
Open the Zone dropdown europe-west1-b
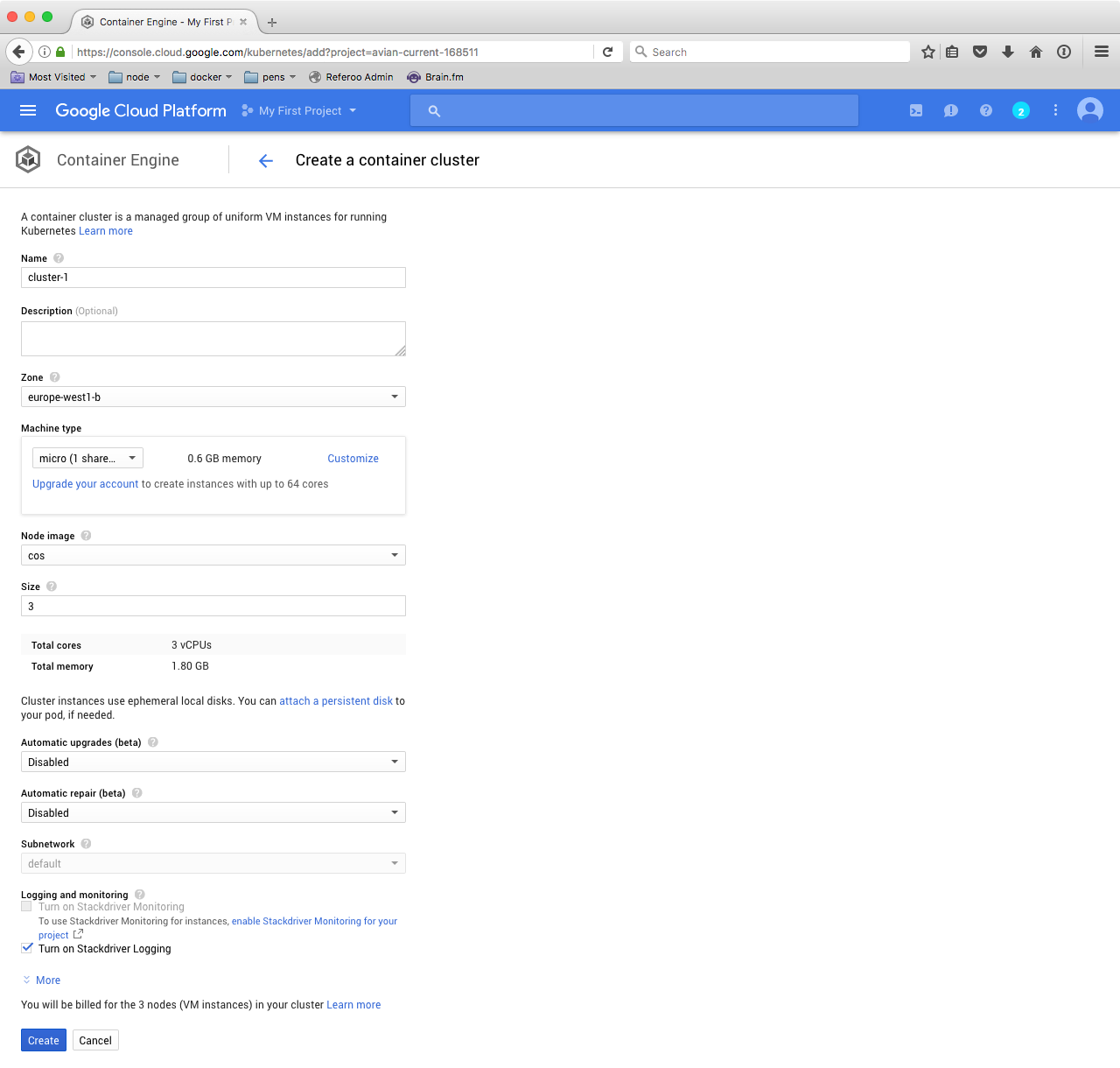pyautogui.click(x=213, y=397)
